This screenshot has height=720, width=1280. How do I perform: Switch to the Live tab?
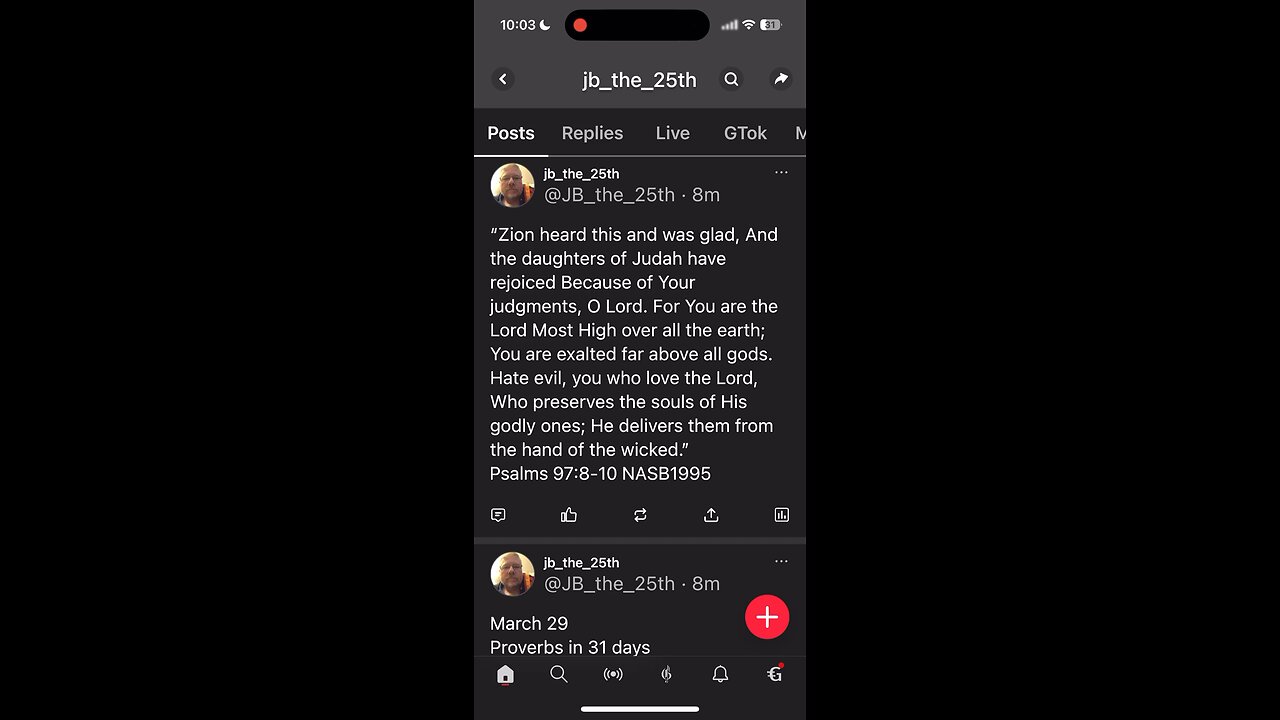(x=673, y=133)
